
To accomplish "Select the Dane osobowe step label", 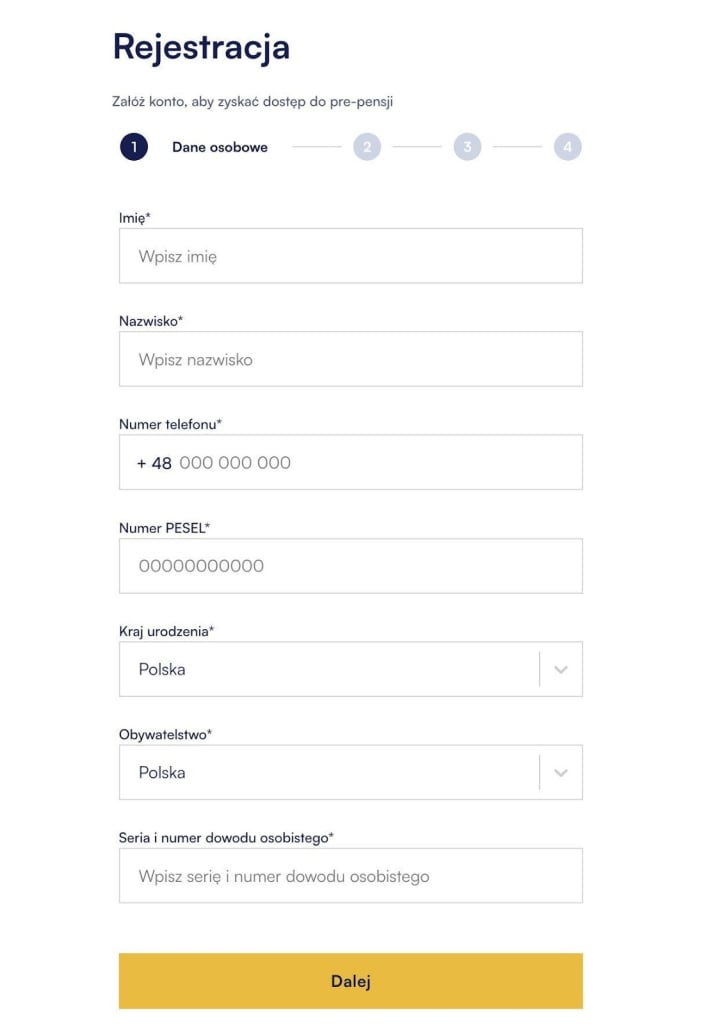I will tap(220, 147).
